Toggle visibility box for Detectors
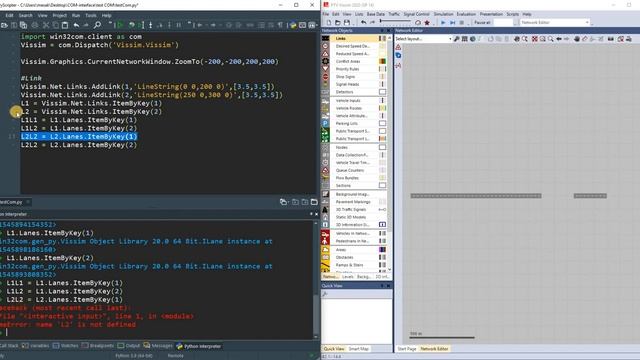This screenshot has height=360, width=640. pos(382,92)
